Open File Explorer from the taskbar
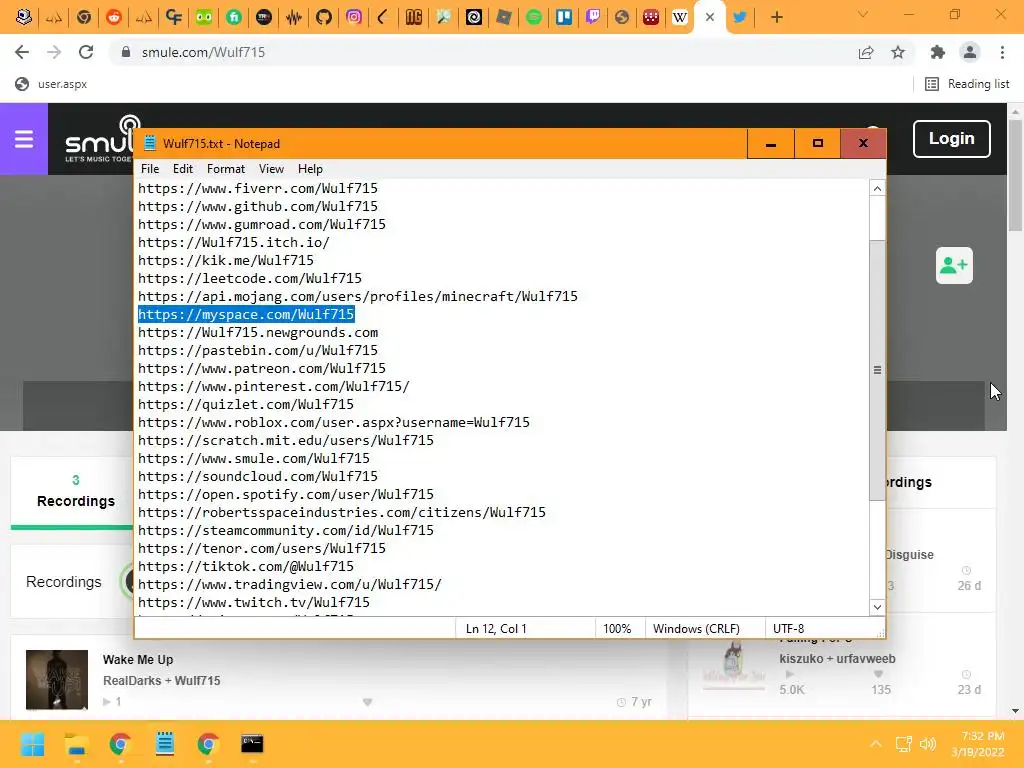Viewport: 1024px width, 768px height. coord(76,744)
